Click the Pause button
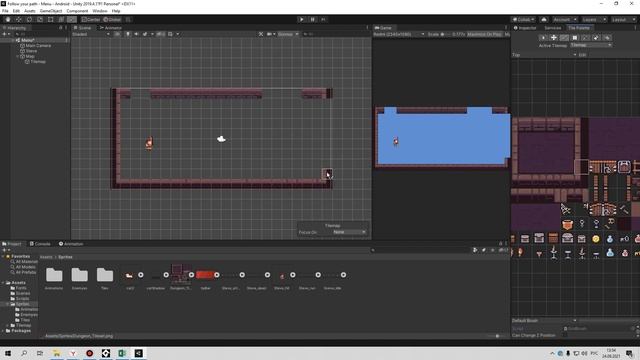 point(313,19)
